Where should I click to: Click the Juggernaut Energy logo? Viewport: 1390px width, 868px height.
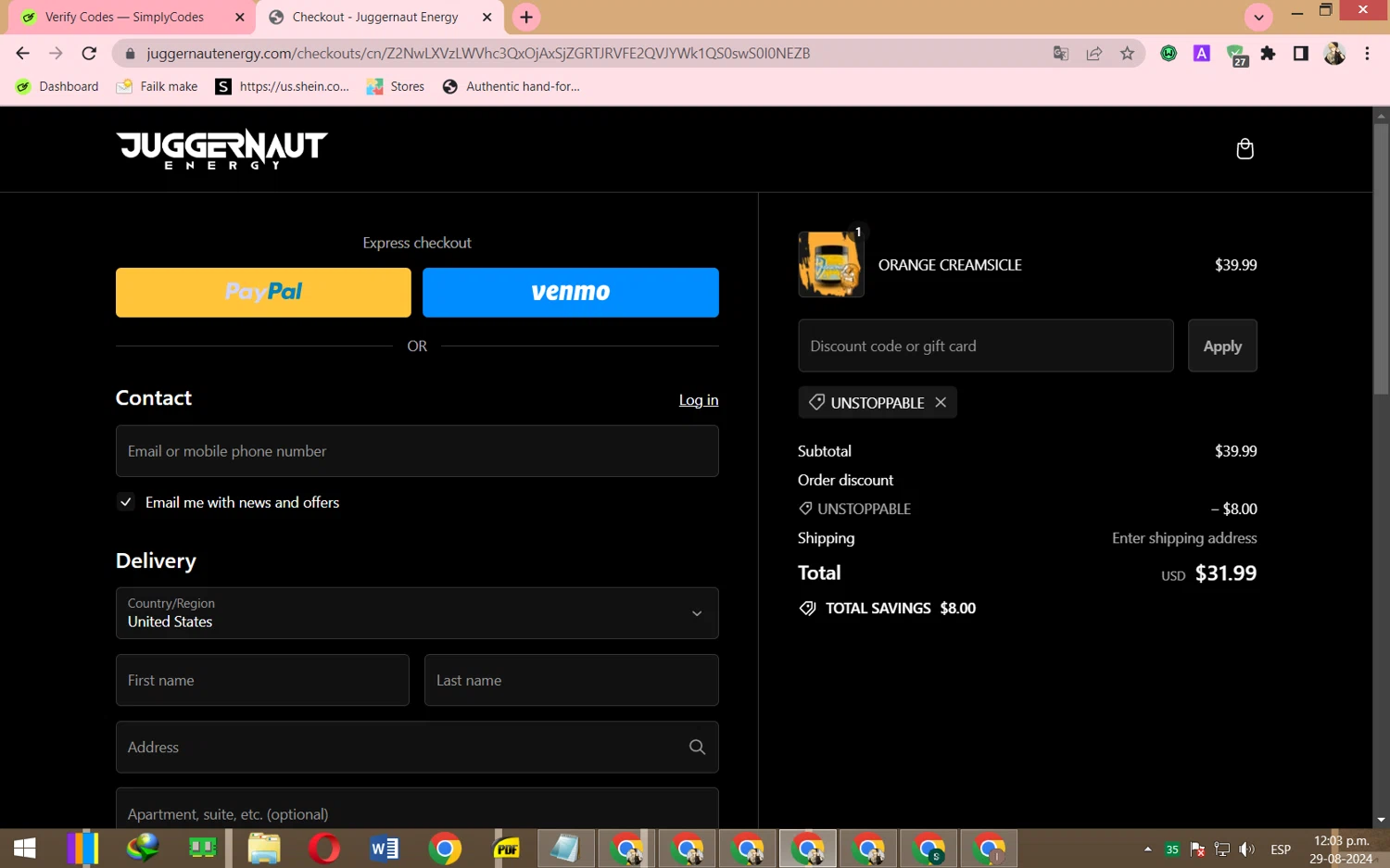221,149
